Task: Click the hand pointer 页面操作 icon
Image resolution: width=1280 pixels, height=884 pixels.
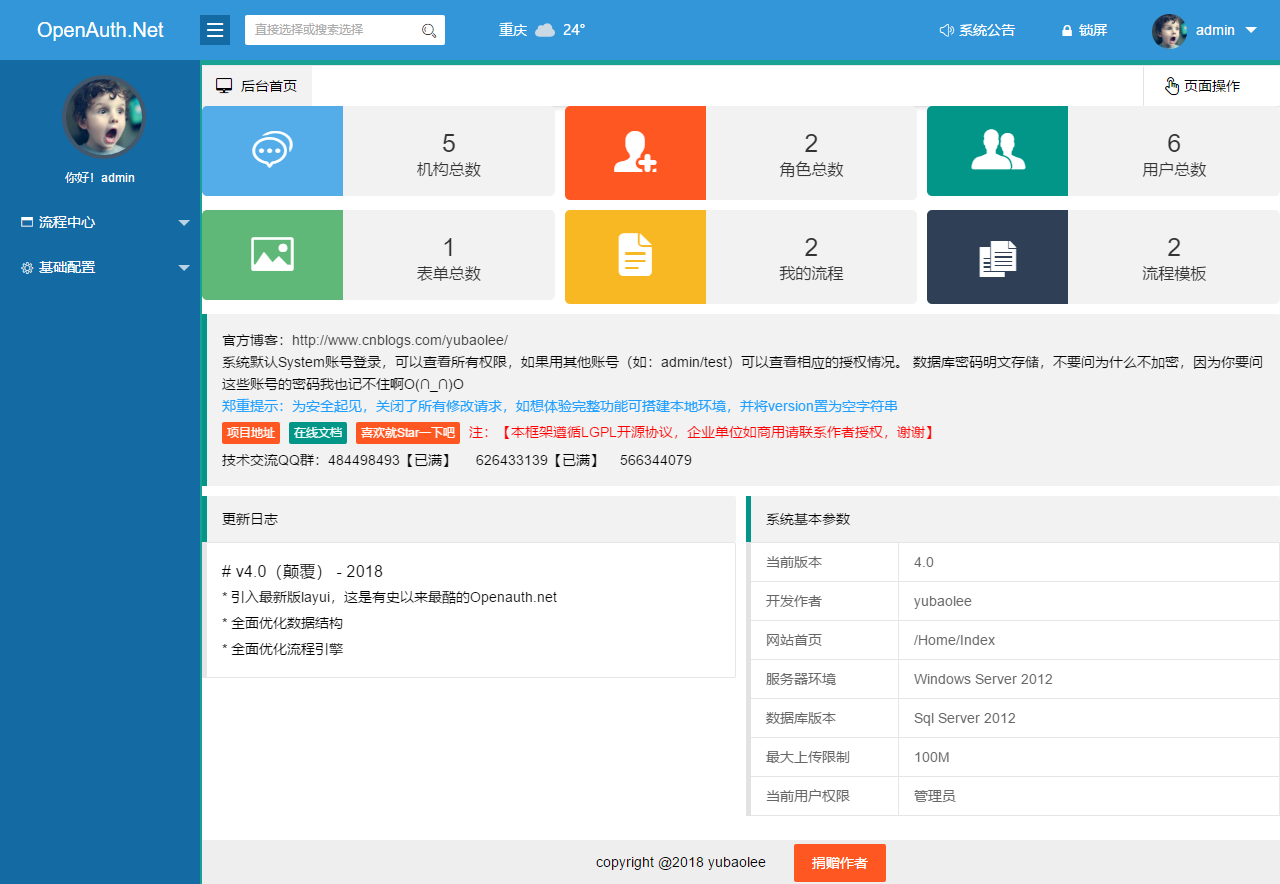Action: (1172, 86)
